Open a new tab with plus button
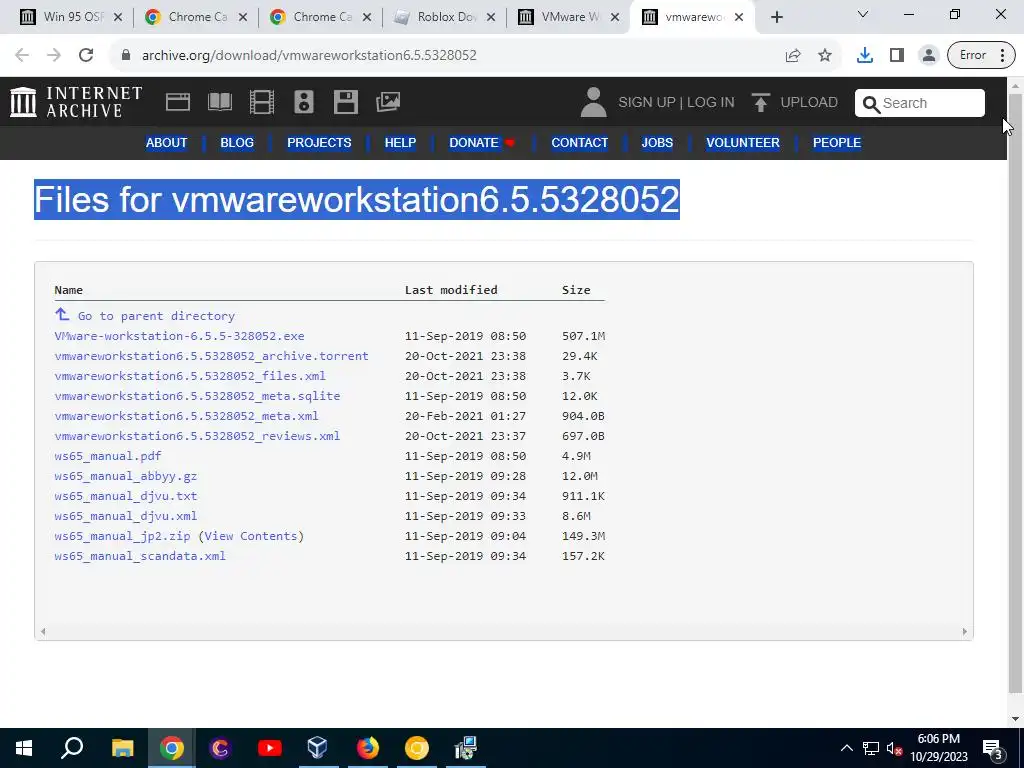 pyautogui.click(x=776, y=17)
